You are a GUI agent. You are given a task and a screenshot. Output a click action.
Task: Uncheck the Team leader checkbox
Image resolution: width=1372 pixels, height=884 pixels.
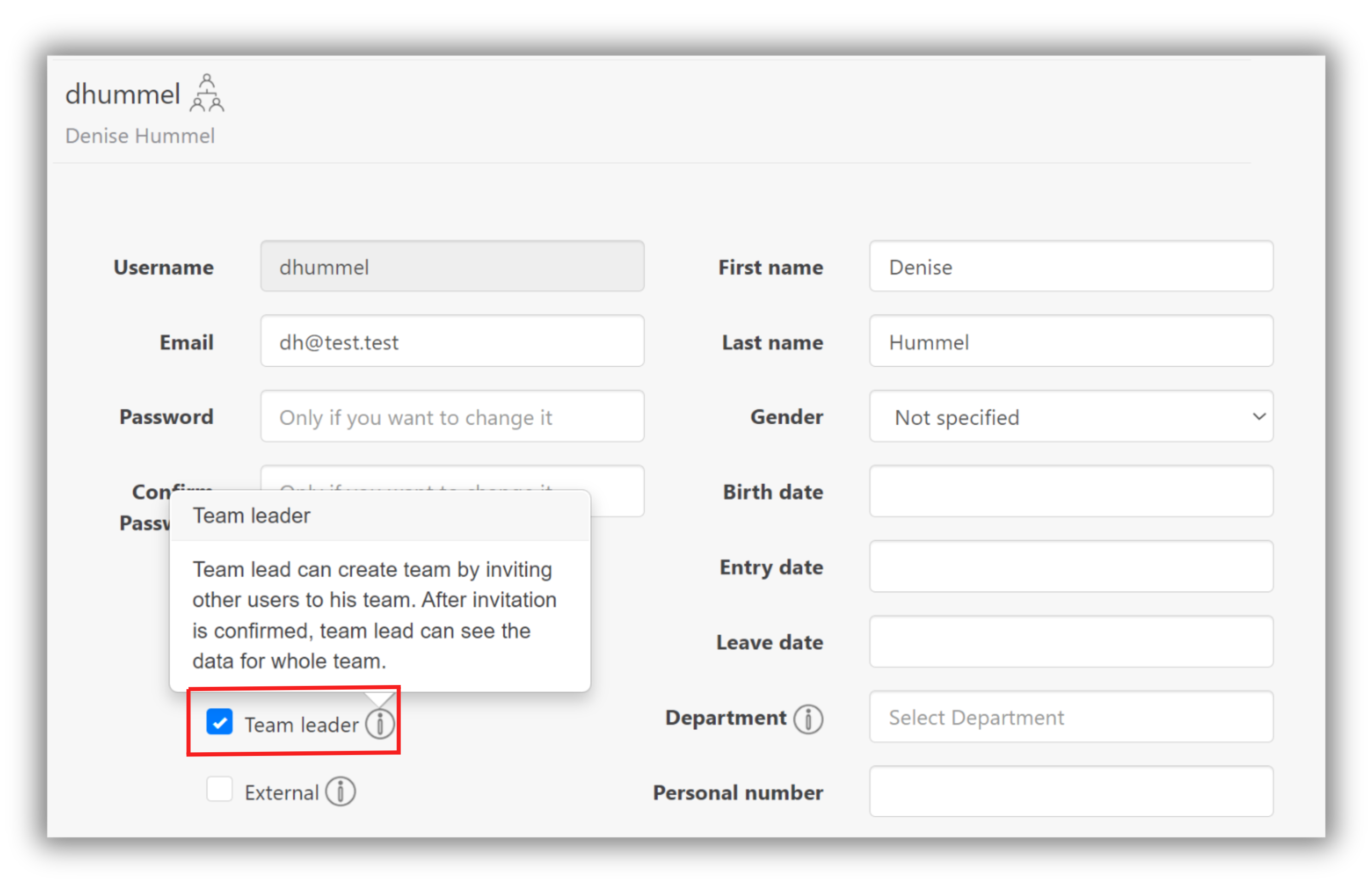[219, 722]
